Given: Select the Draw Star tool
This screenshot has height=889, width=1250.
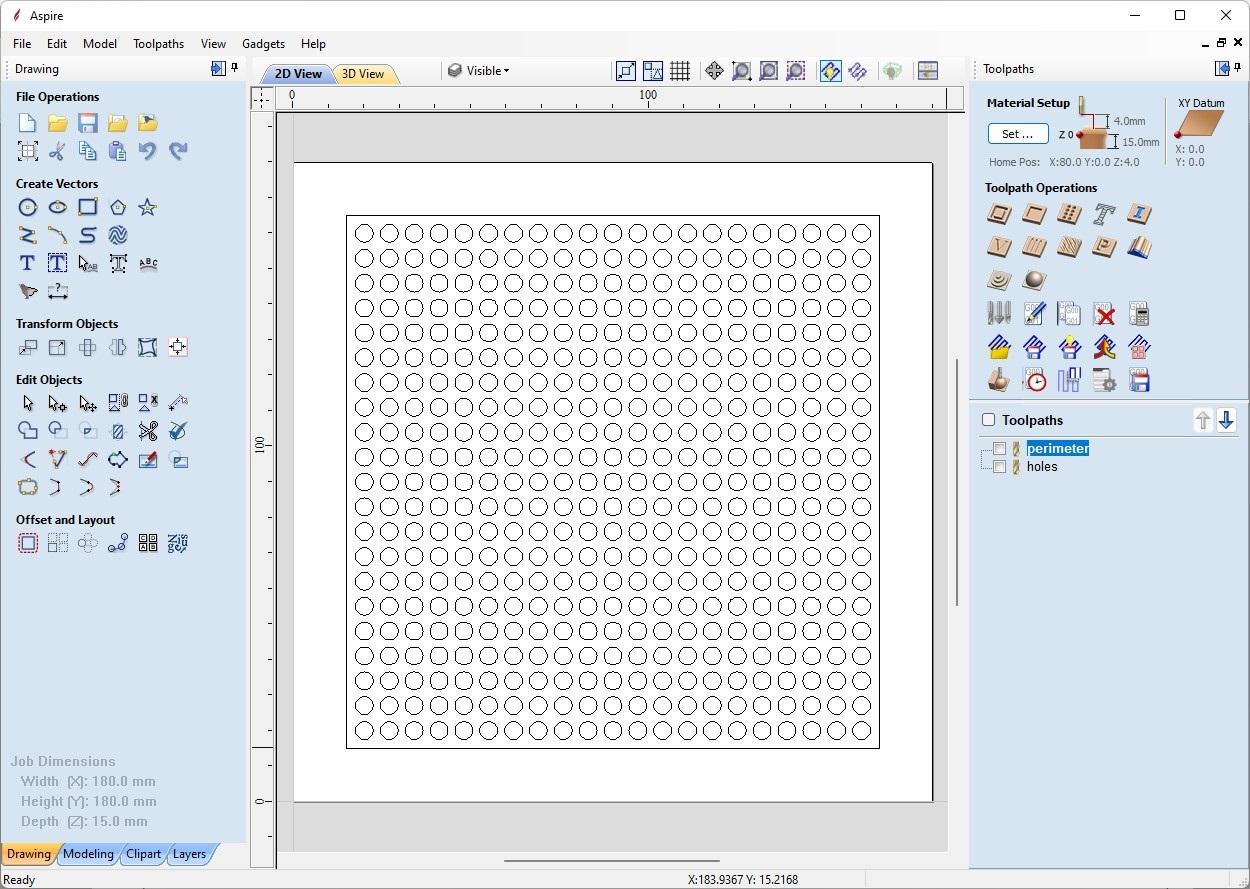Looking at the screenshot, I should [x=148, y=207].
